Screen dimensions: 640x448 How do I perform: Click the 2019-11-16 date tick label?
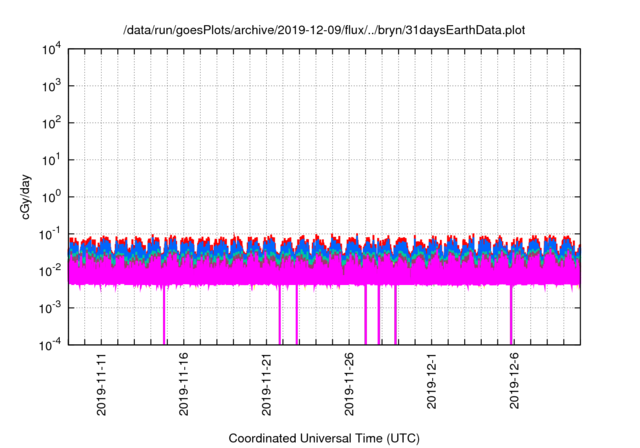coord(184,384)
